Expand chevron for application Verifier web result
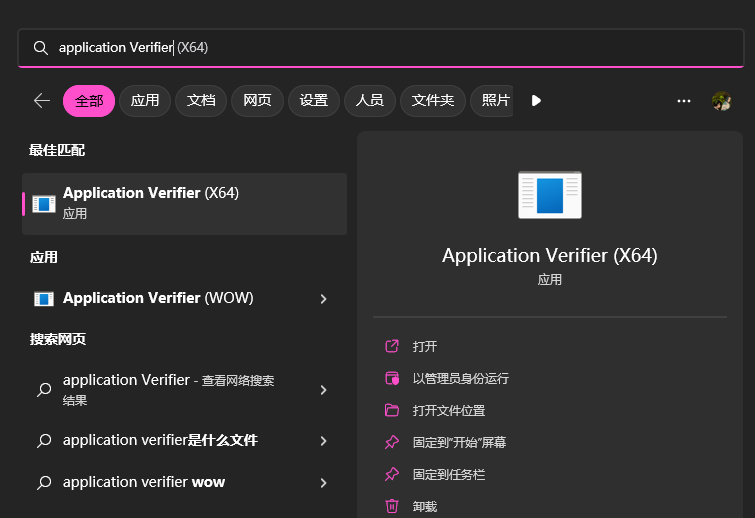Screen dimensions: 755x518 click(x=324, y=390)
